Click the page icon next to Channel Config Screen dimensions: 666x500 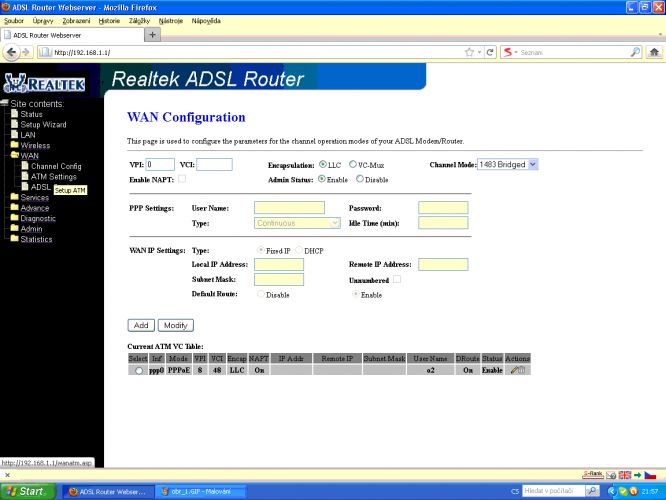pyautogui.click(x=25, y=165)
